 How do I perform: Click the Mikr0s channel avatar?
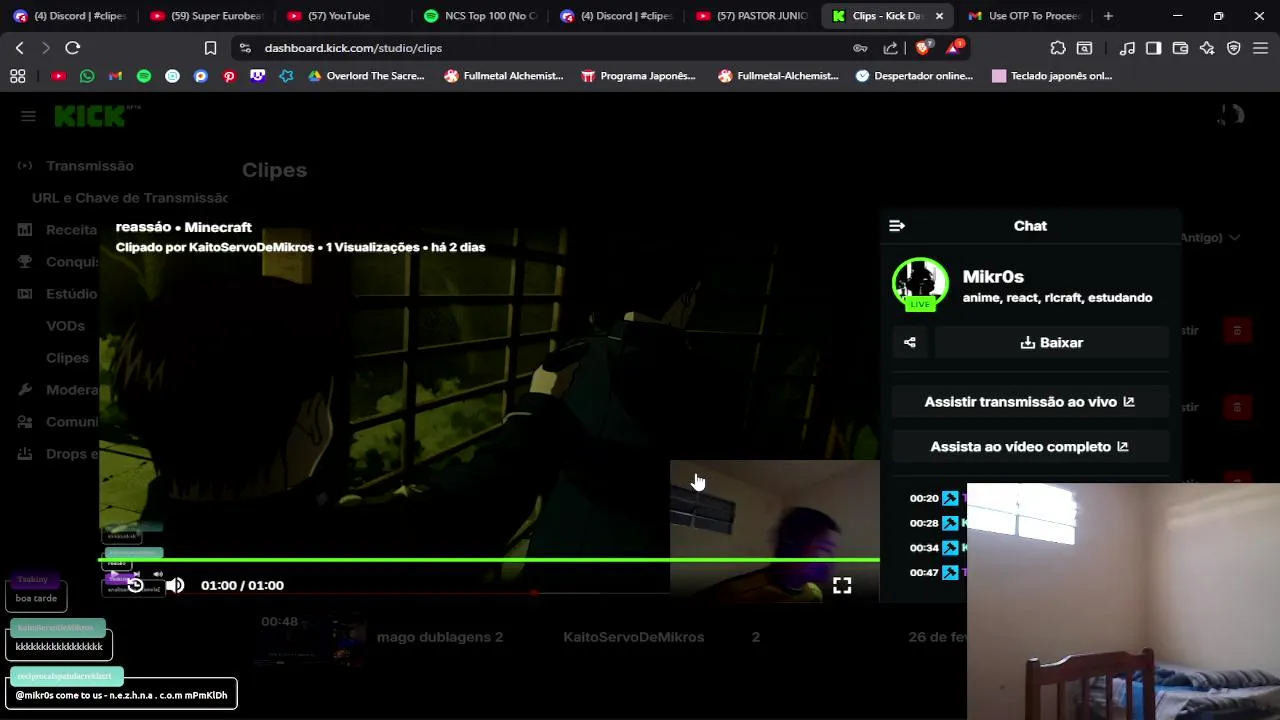[920, 285]
